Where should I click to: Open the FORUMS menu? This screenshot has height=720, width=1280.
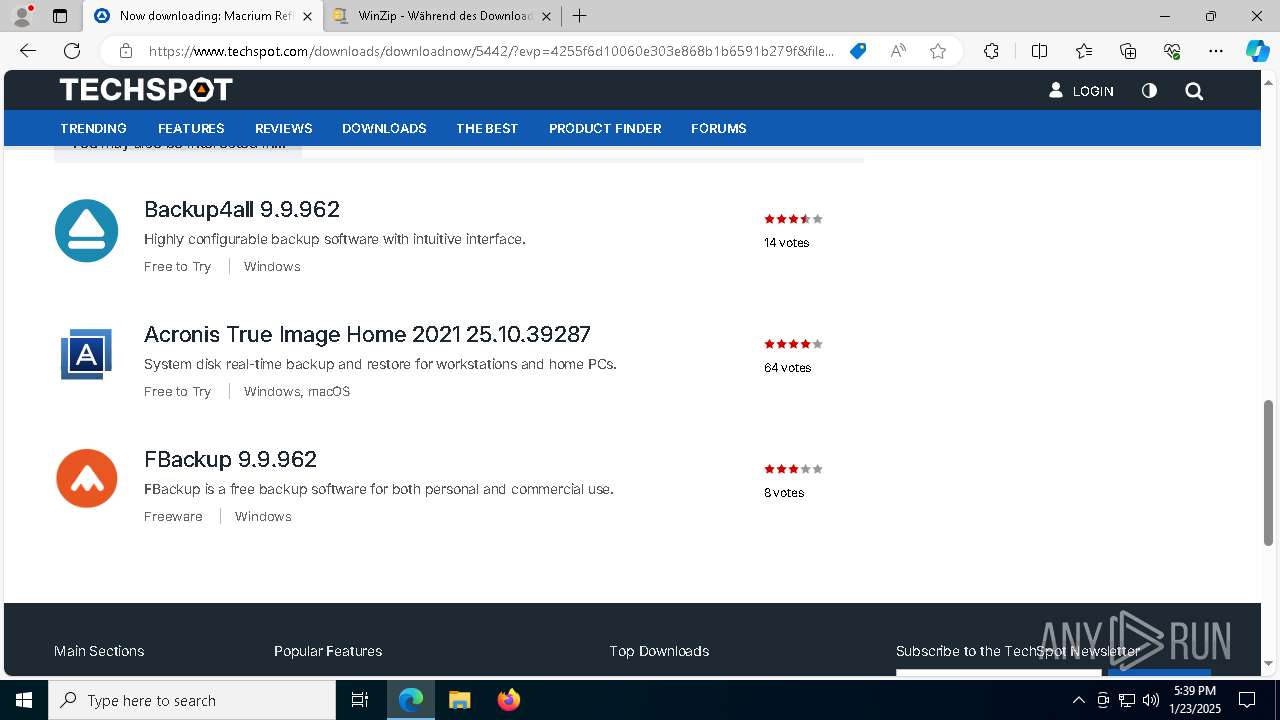(x=719, y=128)
